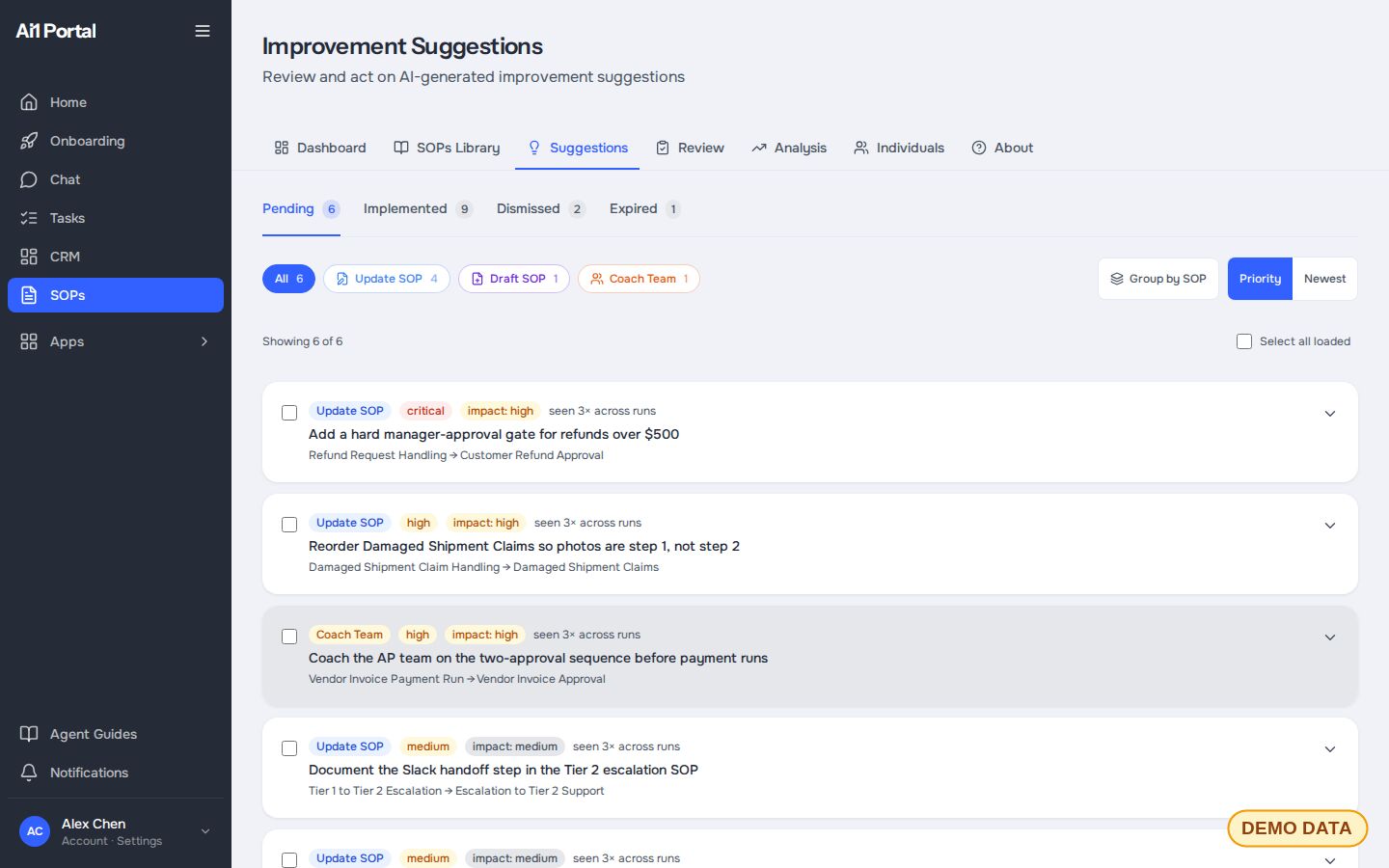Filter by Coach Team chip

pyautogui.click(x=639, y=279)
